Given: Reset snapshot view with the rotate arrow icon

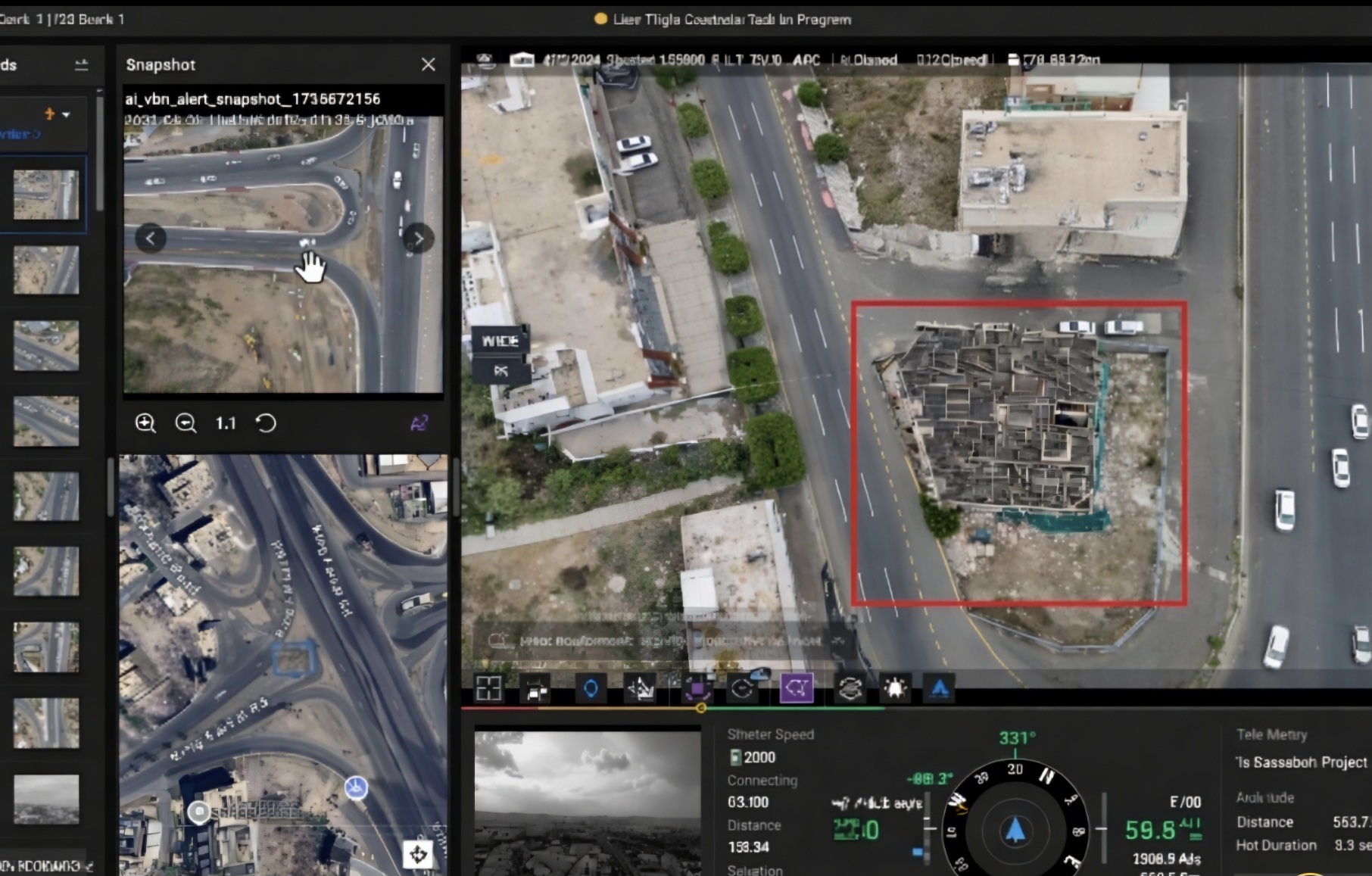Looking at the screenshot, I should tap(266, 423).
